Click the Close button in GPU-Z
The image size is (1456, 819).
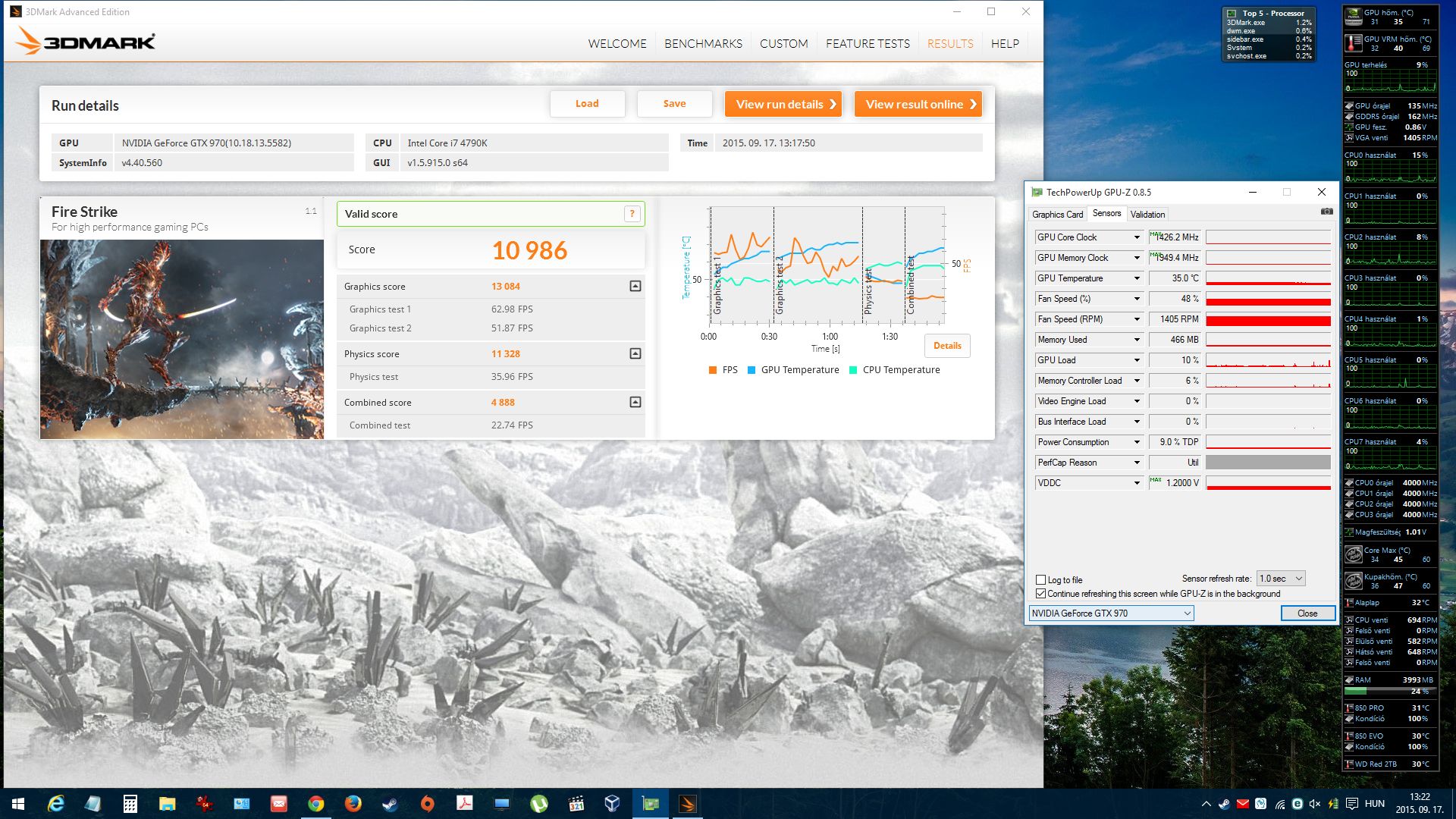pyautogui.click(x=1307, y=613)
